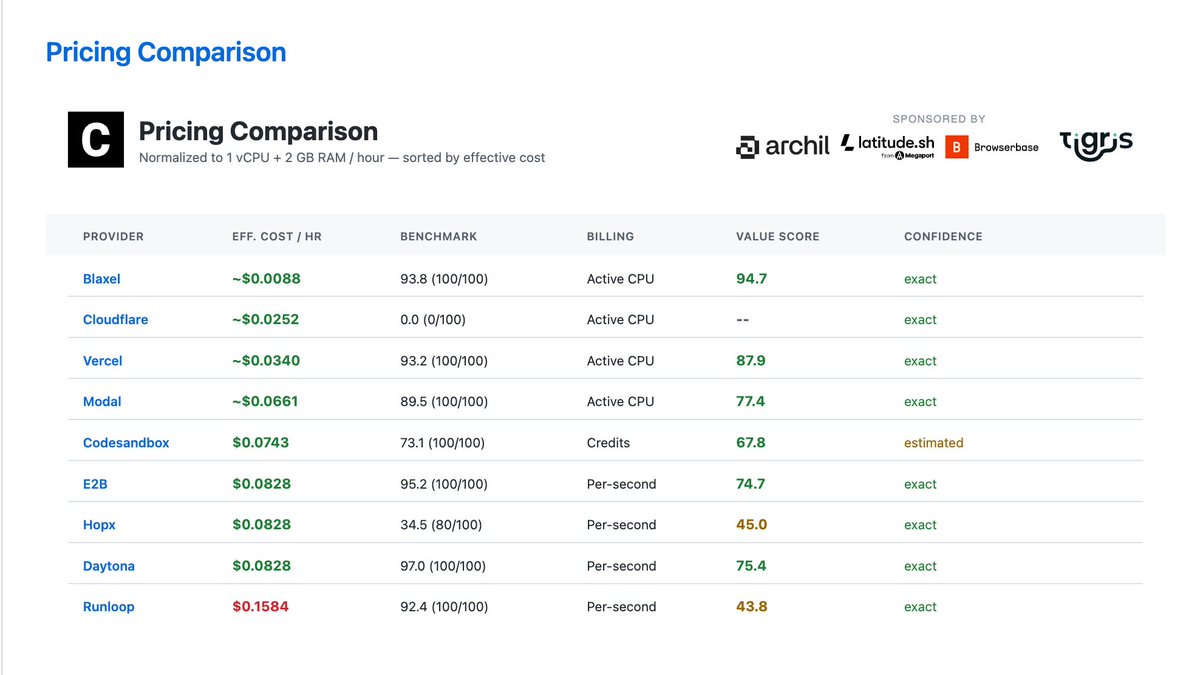Screen dimensions: 1200x675
Task: Click benchmark 89.5 (100/100) cell
Action: [x=444, y=402]
